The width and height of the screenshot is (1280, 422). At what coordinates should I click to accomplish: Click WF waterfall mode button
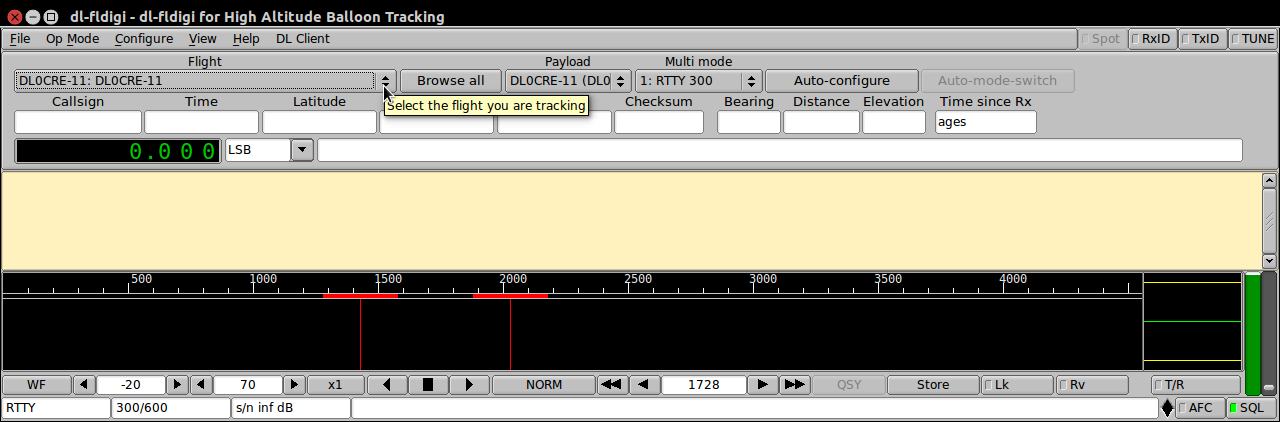click(x=36, y=384)
